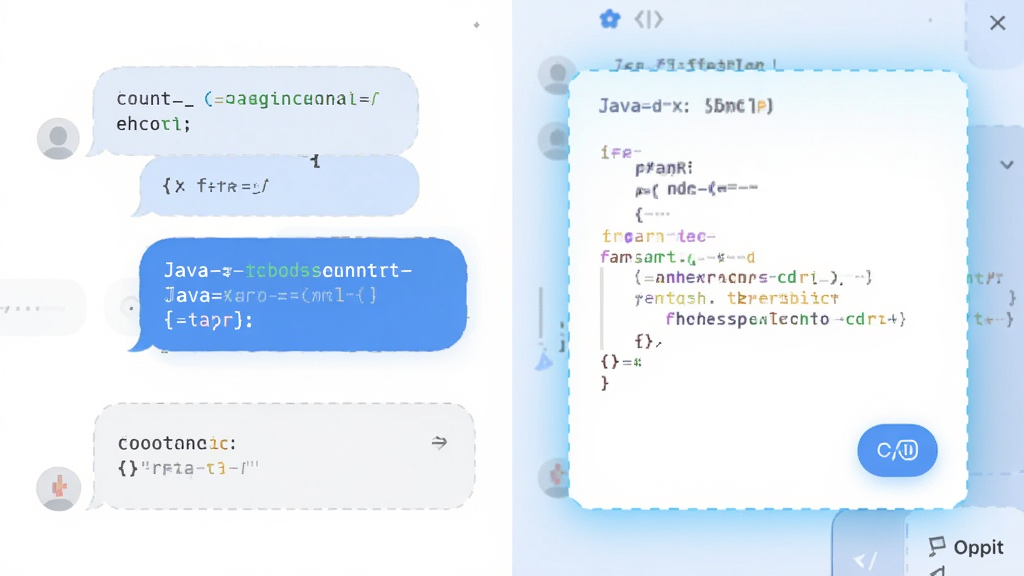
Task: Click the "Java=d-x:" title in the code card
Action: (686, 106)
